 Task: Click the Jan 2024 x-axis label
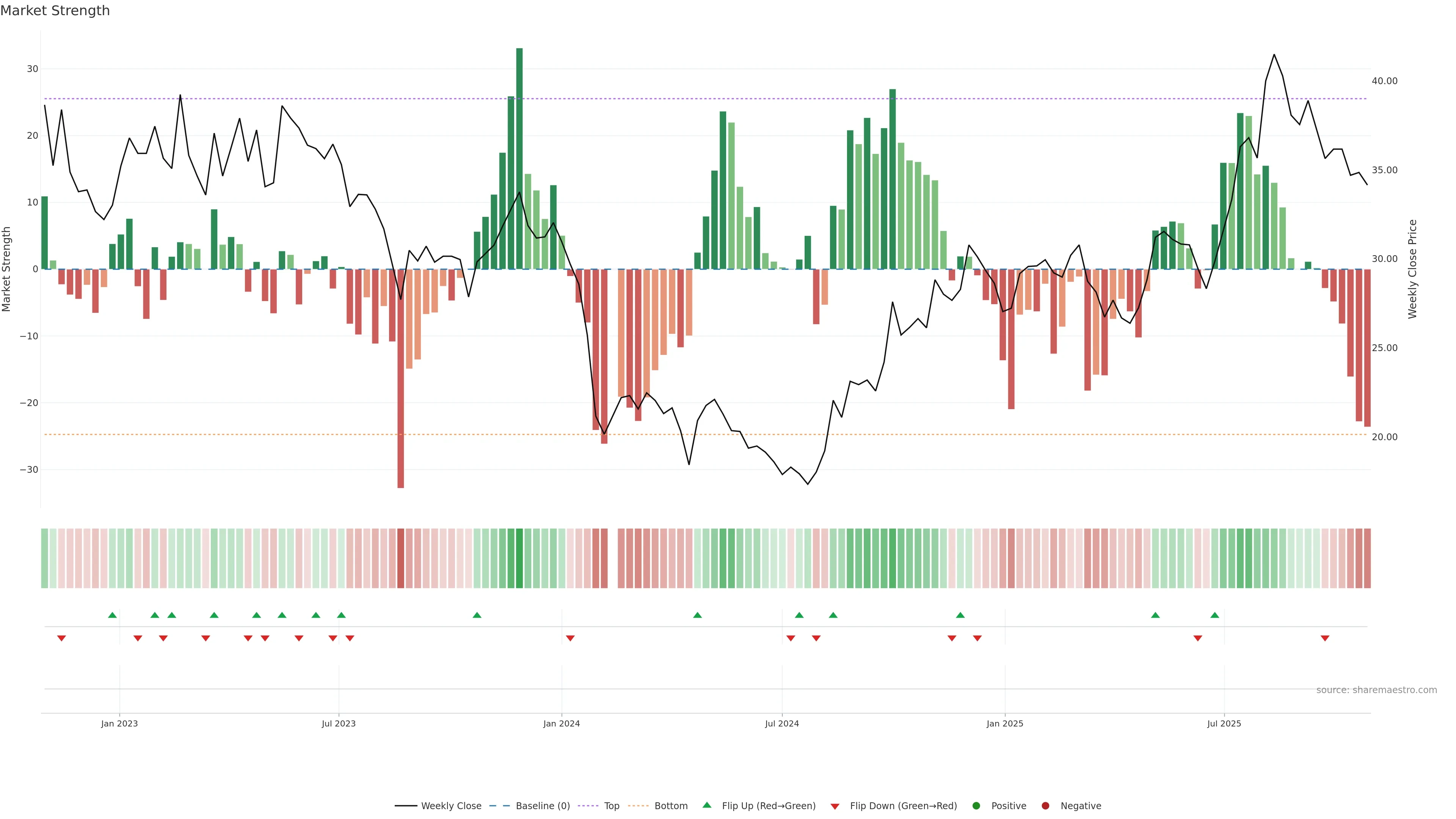[x=561, y=723]
